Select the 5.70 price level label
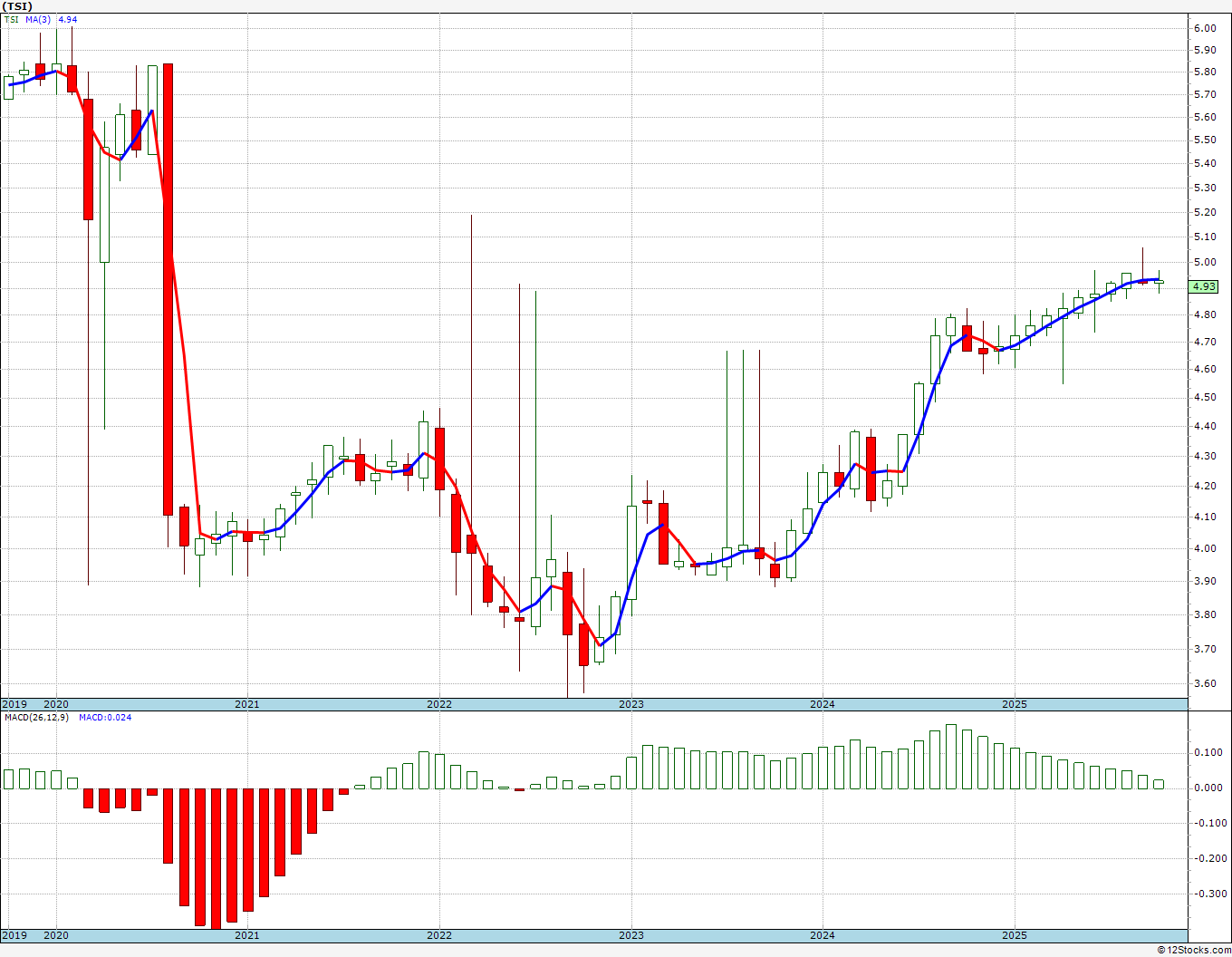 pos(1205,94)
